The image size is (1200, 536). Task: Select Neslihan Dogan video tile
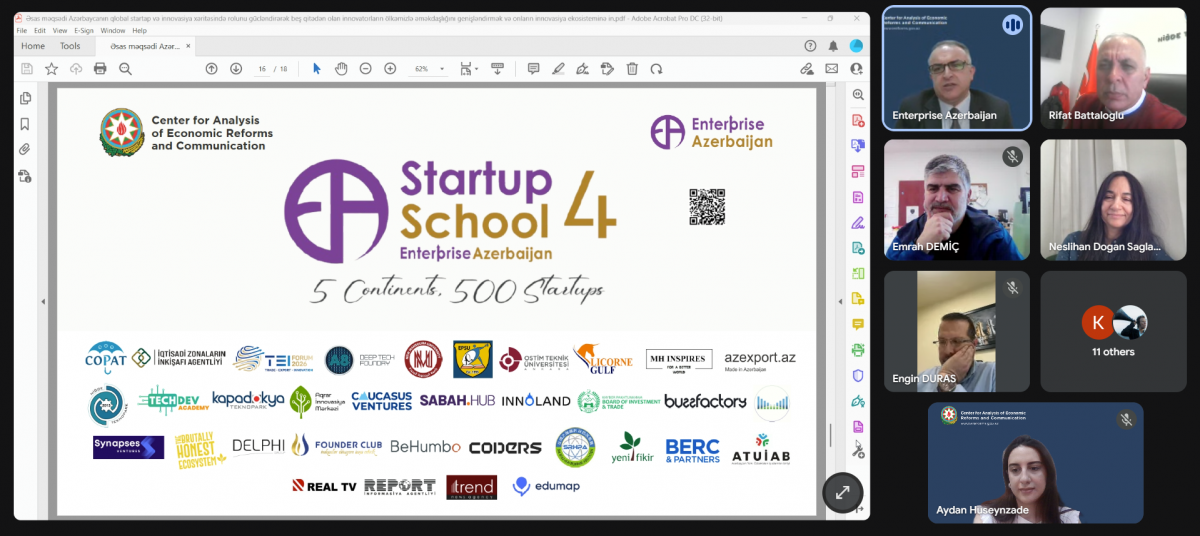[1113, 200]
